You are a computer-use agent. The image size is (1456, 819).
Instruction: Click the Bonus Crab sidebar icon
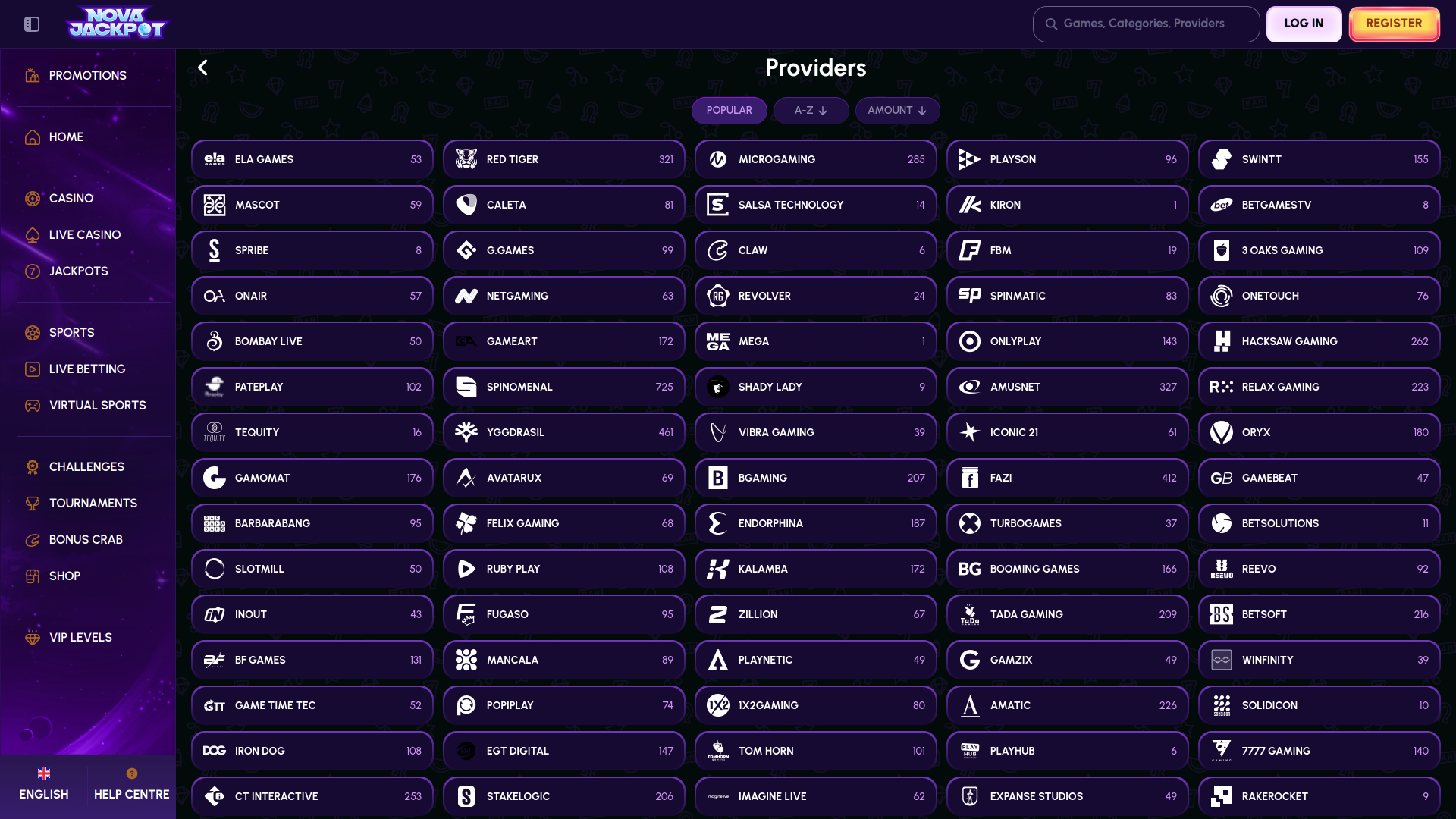[32, 540]
